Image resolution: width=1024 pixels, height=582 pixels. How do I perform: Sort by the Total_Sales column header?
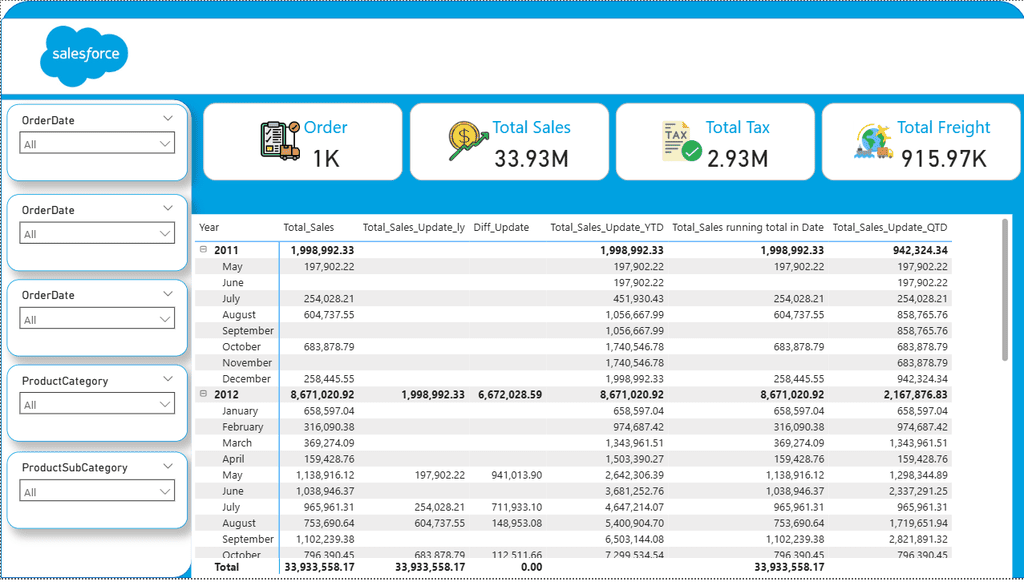[x=309, y=228]
